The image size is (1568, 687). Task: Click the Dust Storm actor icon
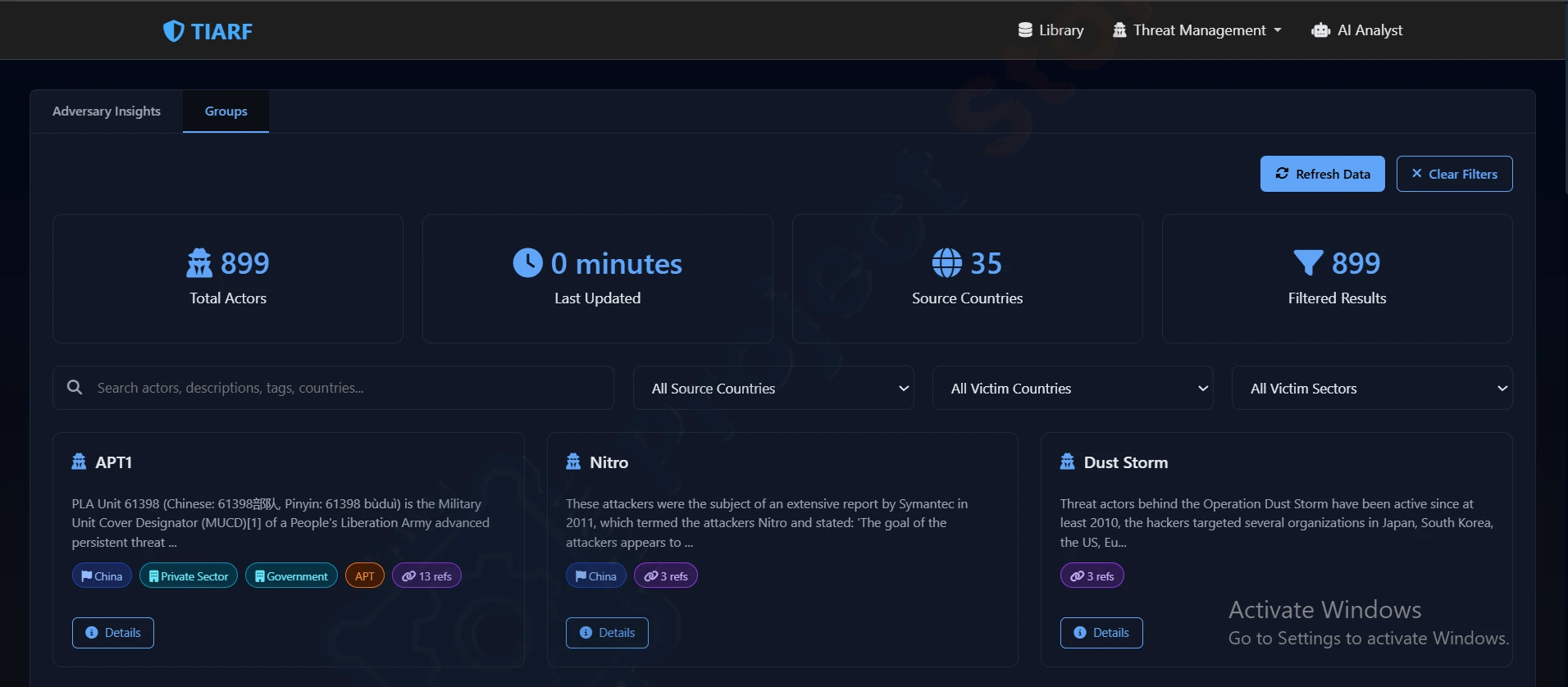click(1067, 462)
